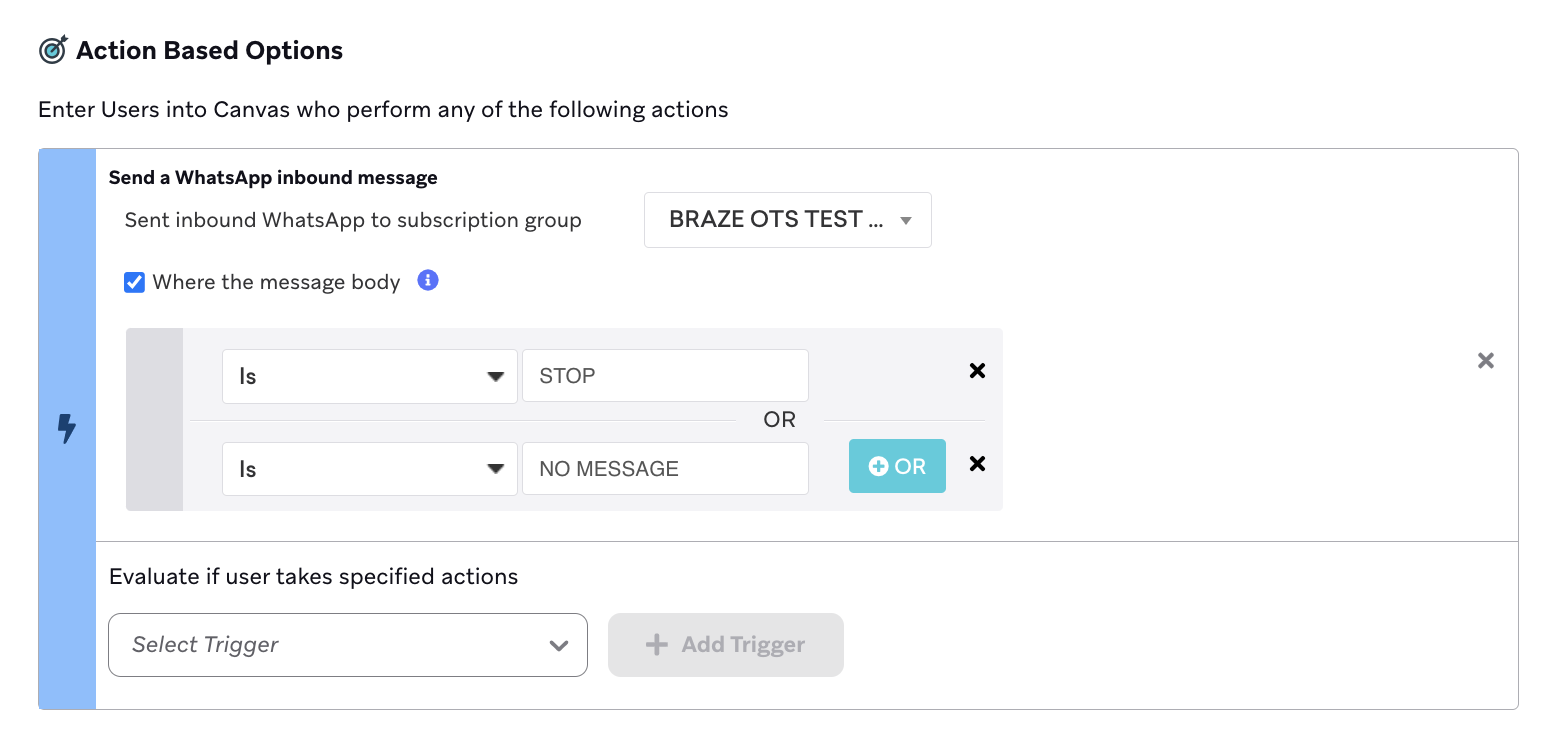Focus the NO MESSAGE text field
Image resolution: width=1552 pixels, height=736 pixels.
click(665, 468)
